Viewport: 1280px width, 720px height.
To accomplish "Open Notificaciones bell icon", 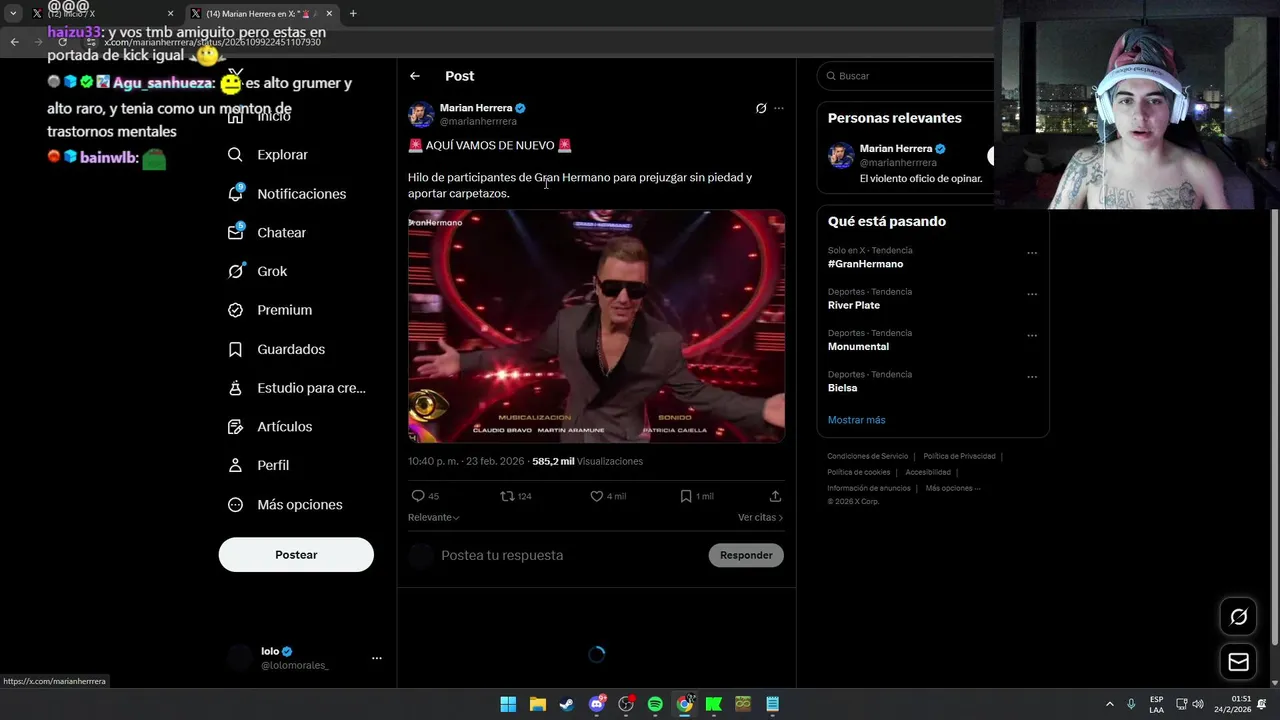I will (236, 194).
